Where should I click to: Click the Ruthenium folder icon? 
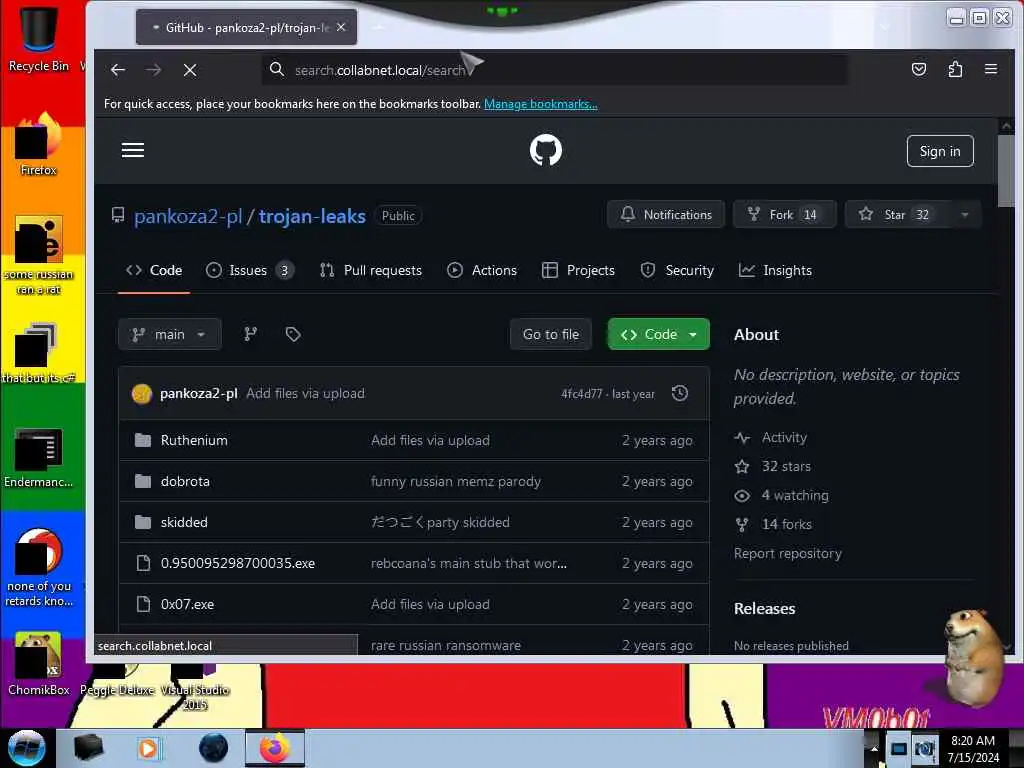[x=143, y=440]
